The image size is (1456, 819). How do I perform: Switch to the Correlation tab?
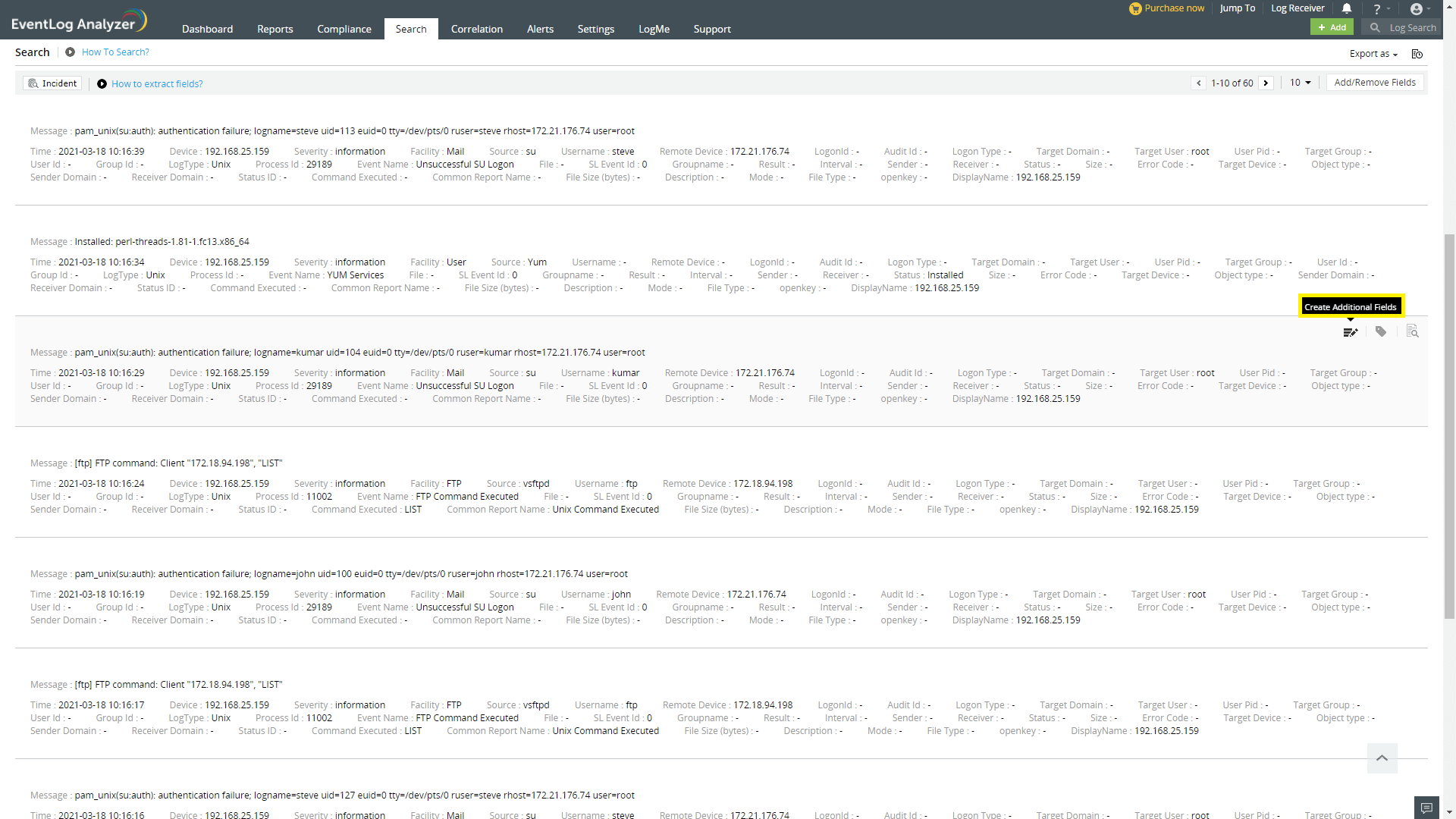pyautogui.click(x=476, y=29)
